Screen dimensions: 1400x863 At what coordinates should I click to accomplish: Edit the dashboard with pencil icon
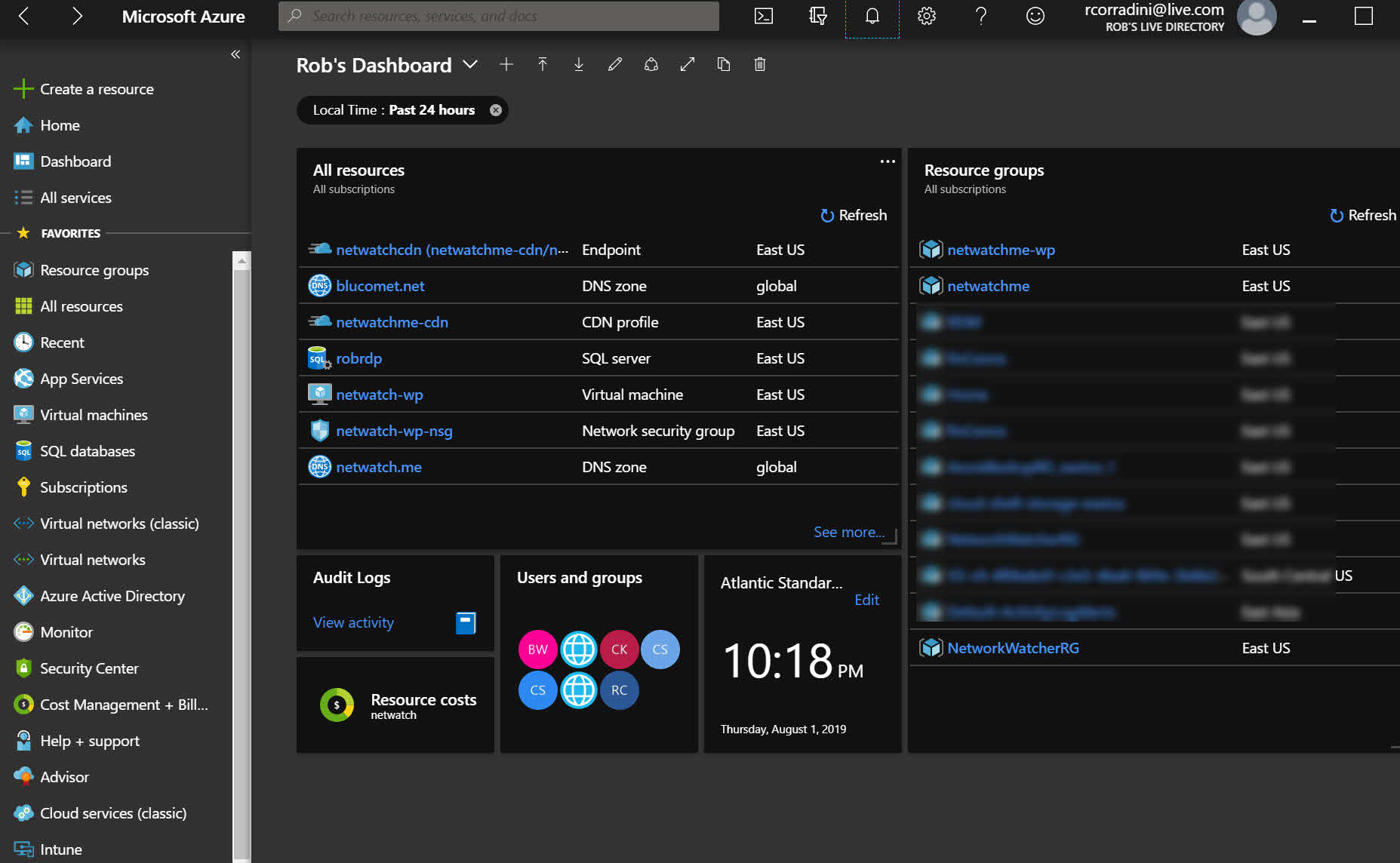tap(615, 65)
